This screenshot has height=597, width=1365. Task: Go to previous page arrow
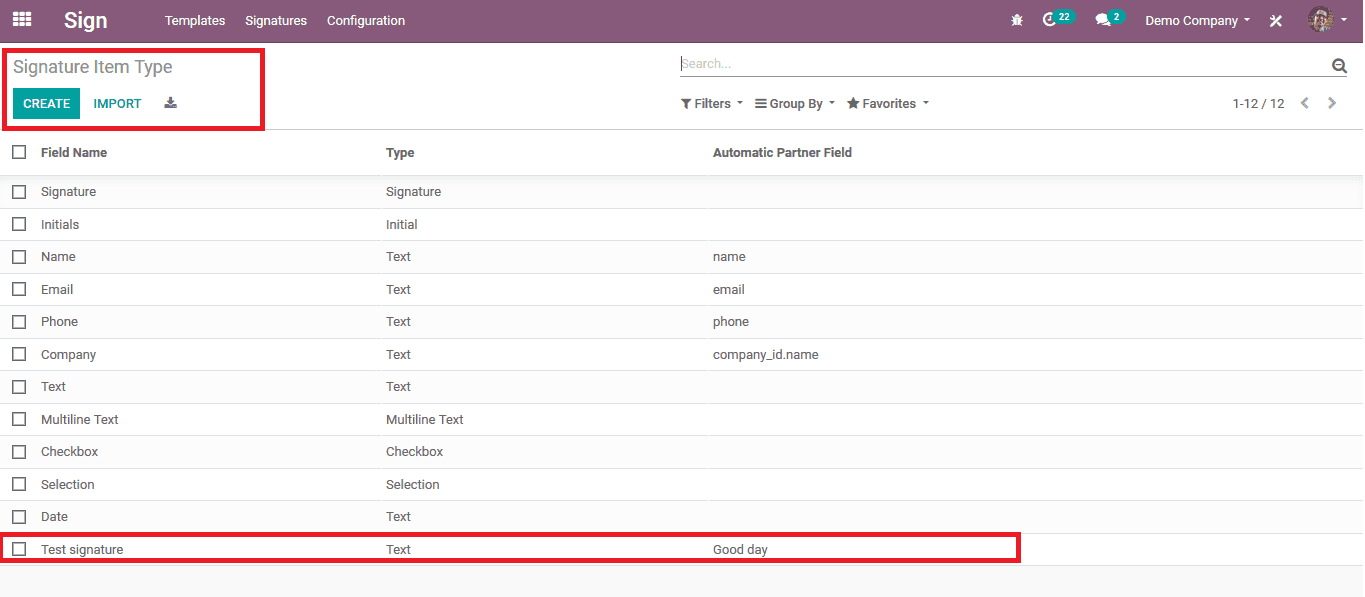click(1305, 103)
